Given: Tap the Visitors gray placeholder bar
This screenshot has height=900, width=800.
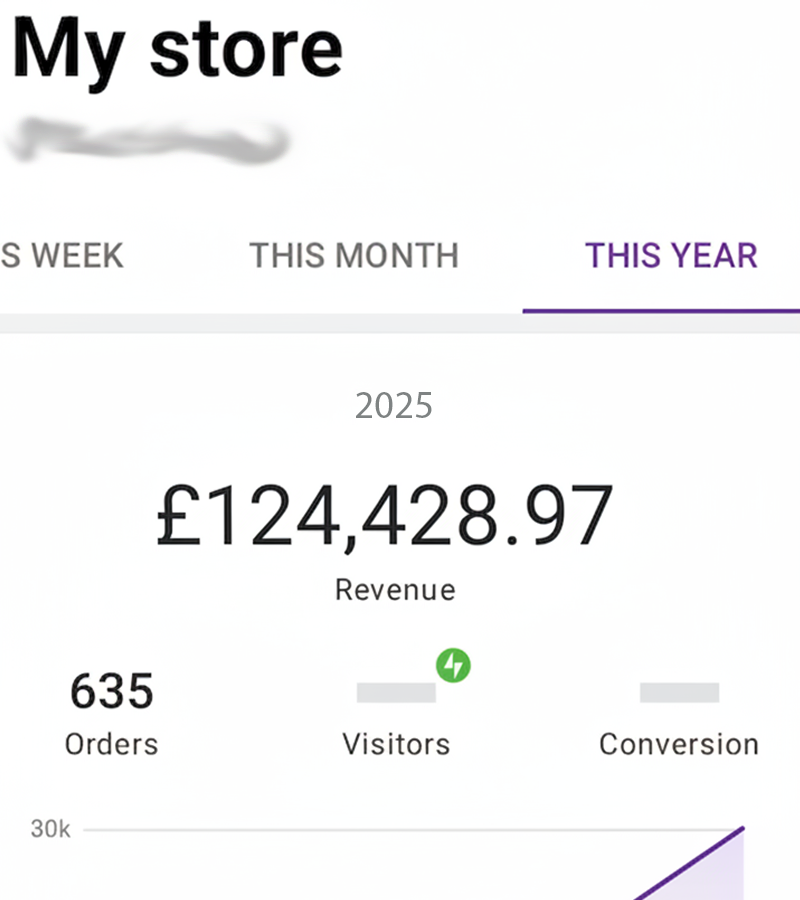Looking at the screenshot, I should point(396,693).
